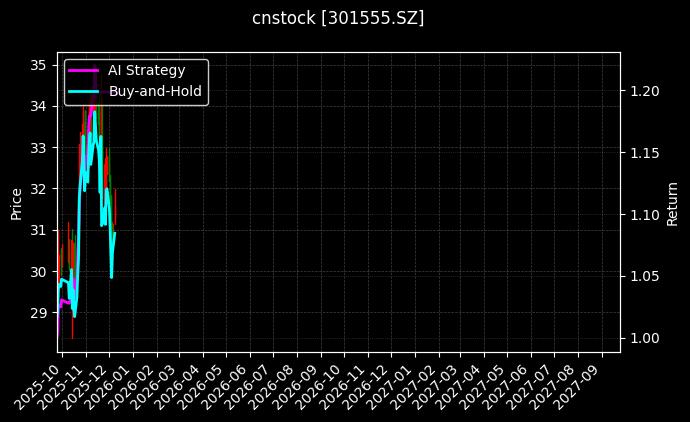690x422 pixels.
Task: Click price tick label 35
Action: [x=38, y=66]
